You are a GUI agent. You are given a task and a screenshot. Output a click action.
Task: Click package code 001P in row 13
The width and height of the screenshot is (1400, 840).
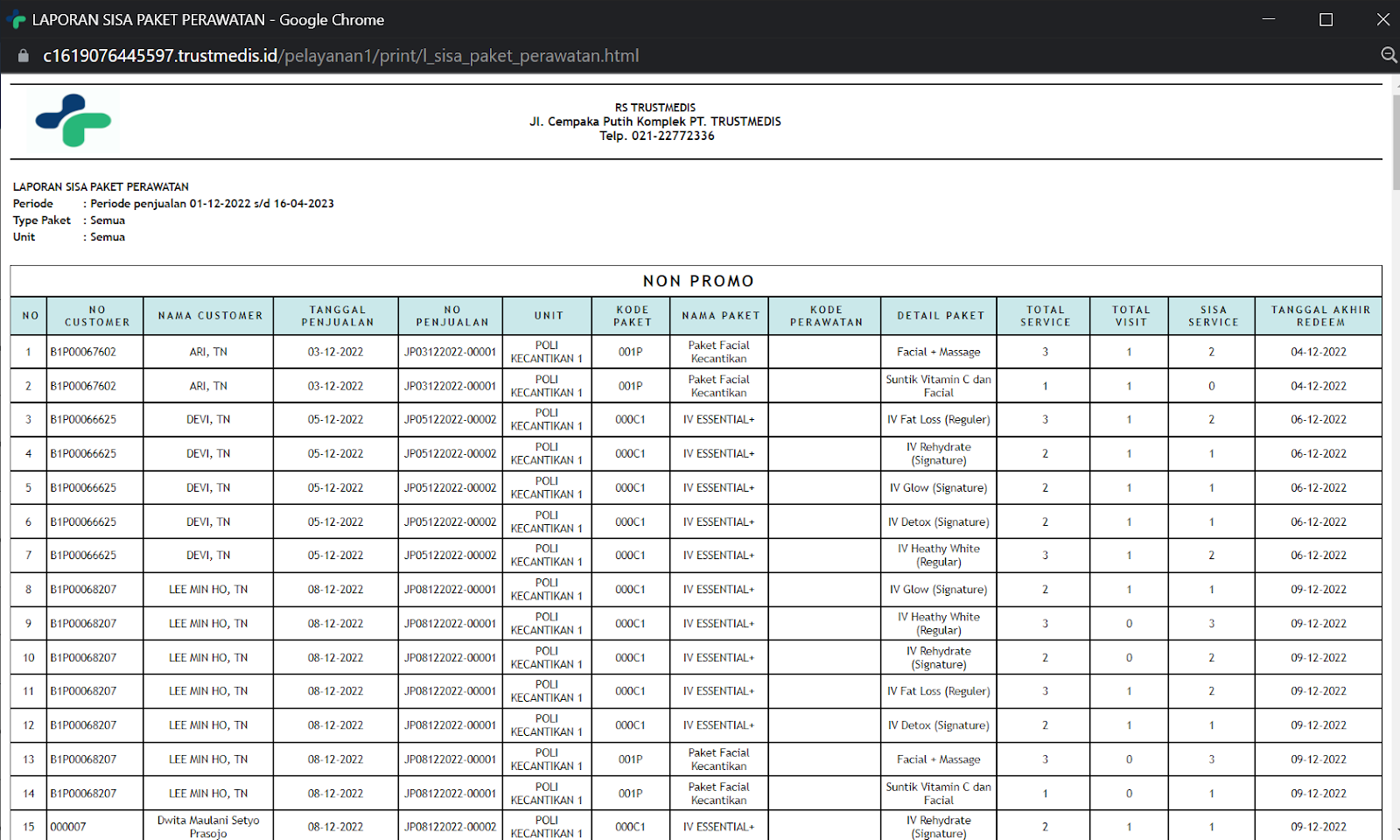coord(630,759)
